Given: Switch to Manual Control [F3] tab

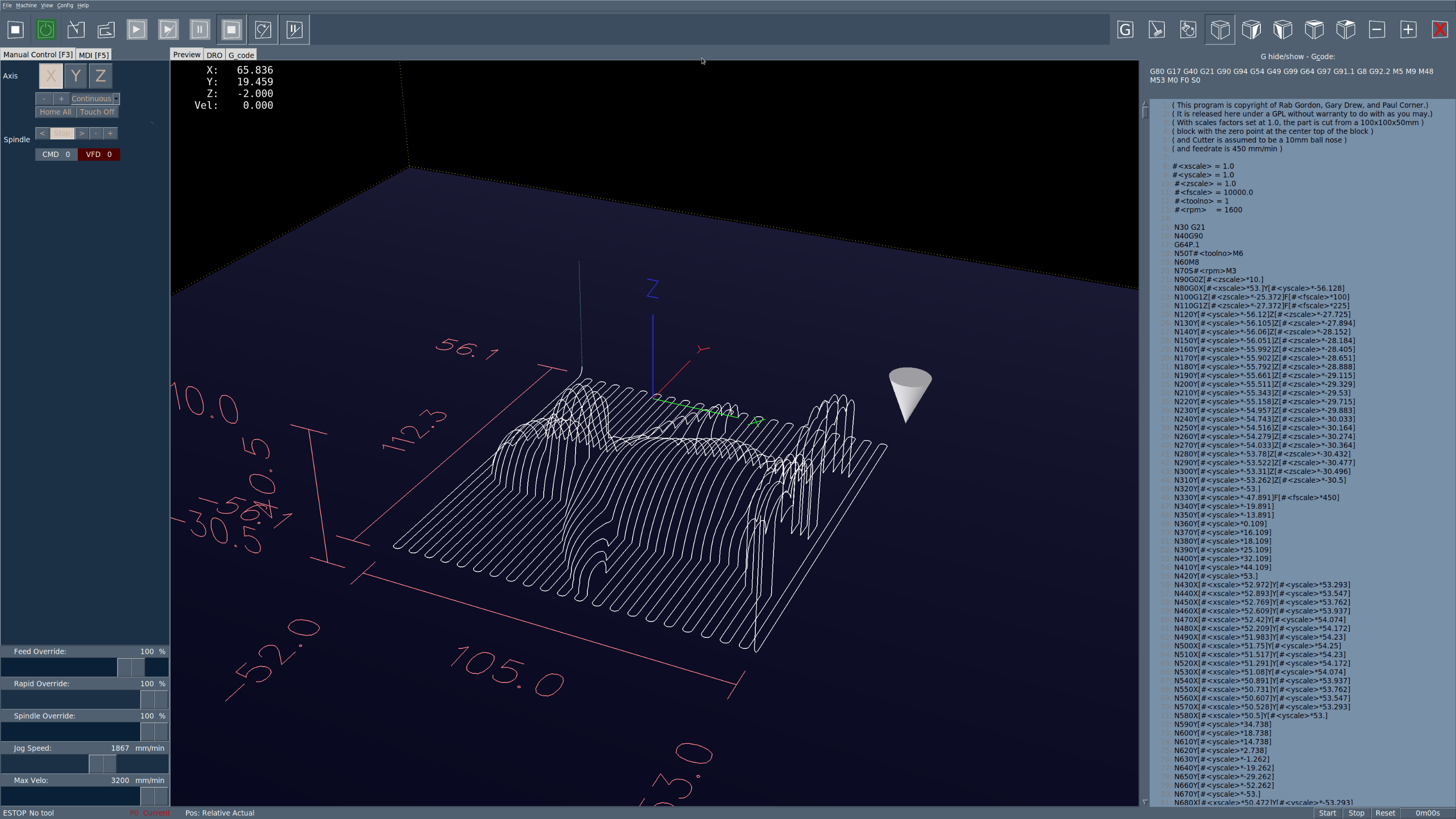Looking at the screenshot, I should point(38,54).
